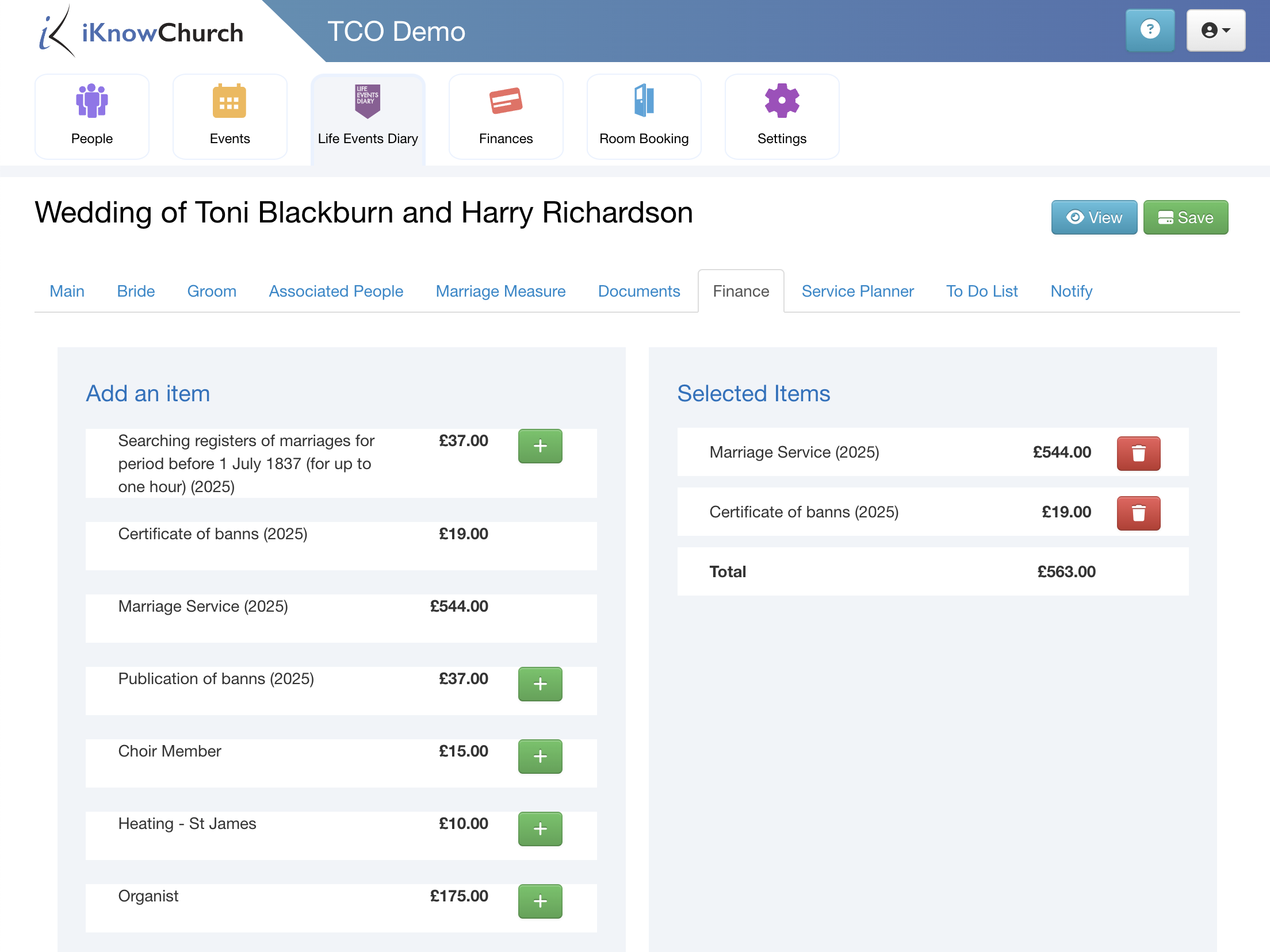The height and width of the screenshot is (952, 1270).
Task: Remove Marriage Service from selected items
Action: coord(1137,452)
